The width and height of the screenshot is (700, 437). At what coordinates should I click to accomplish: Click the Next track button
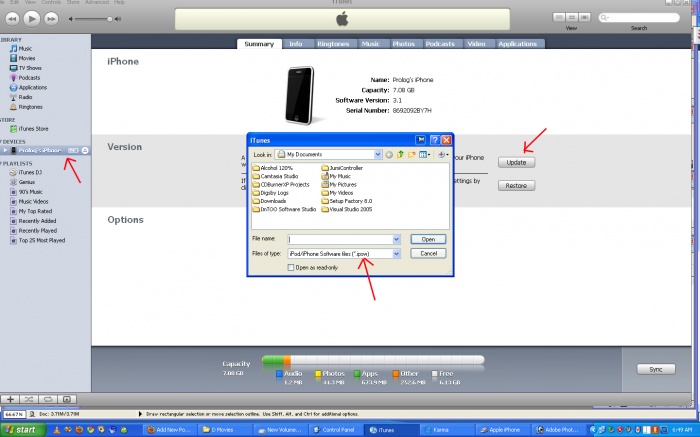(51, 19)
